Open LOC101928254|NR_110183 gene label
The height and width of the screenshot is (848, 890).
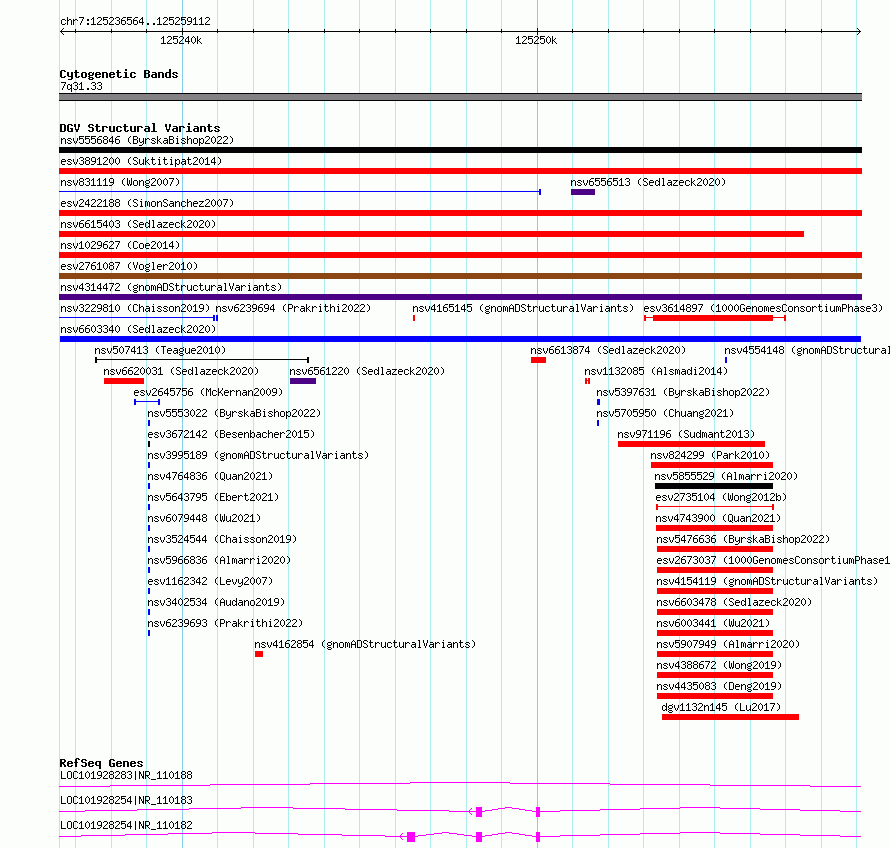click(x=127, y=800)
